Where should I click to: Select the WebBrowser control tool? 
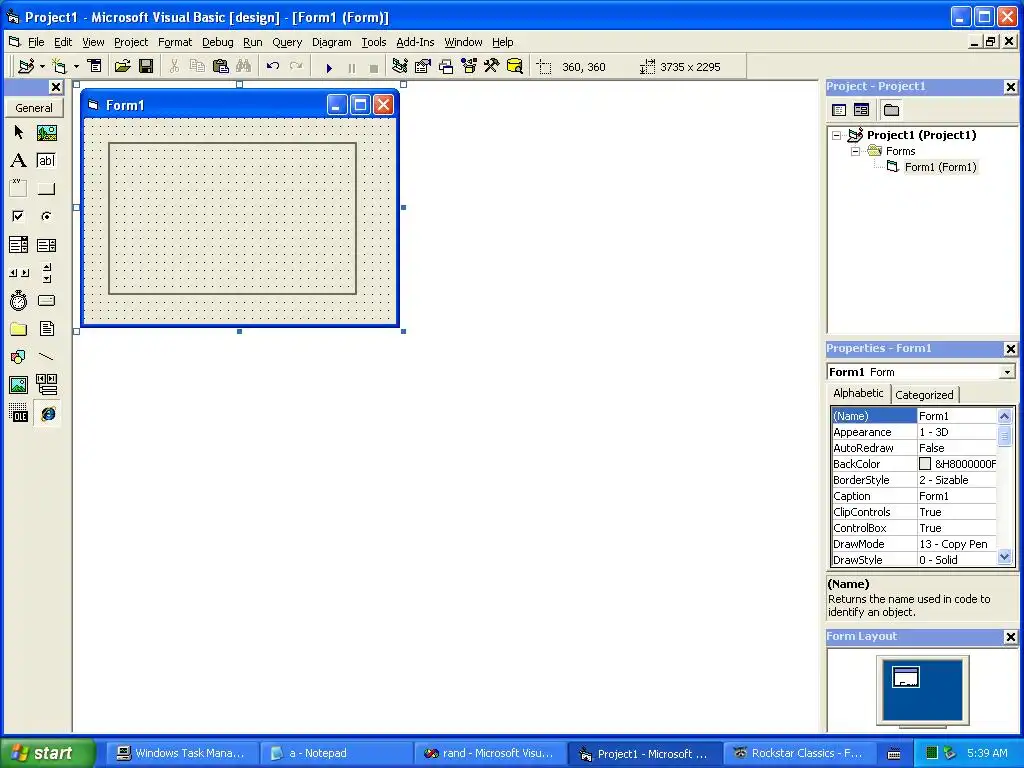[47, 413]
